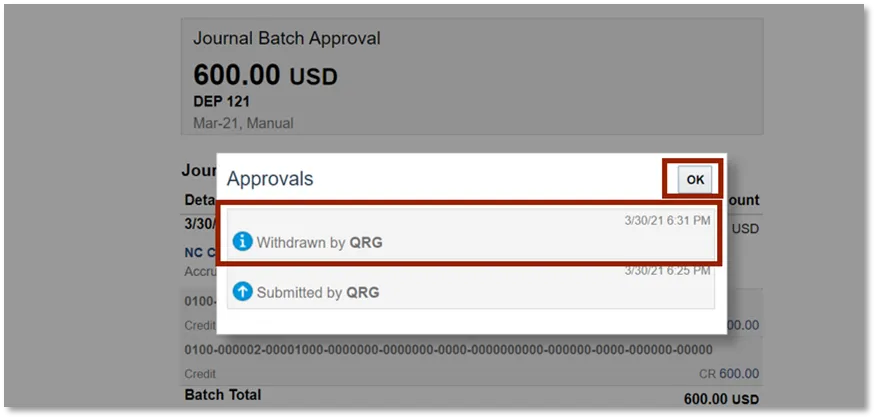Click the Credit label above Batch Total
Image resolution: width=876 pixels, height=419 pixels.
click(202, 373)
